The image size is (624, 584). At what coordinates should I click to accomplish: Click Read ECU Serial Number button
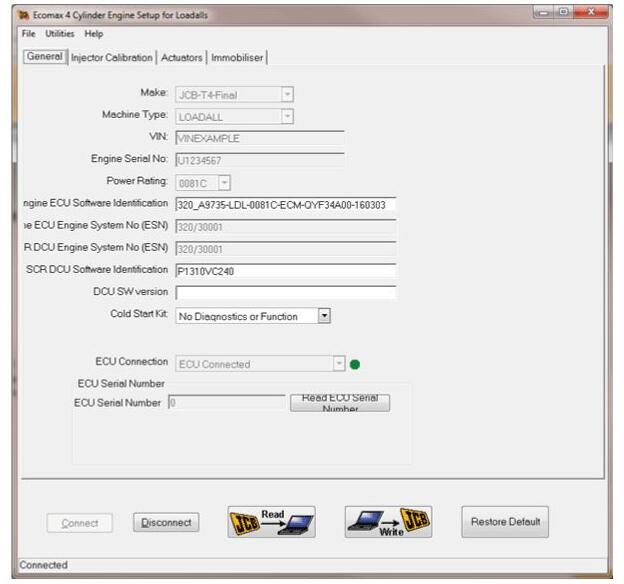[x=340, y=403]
